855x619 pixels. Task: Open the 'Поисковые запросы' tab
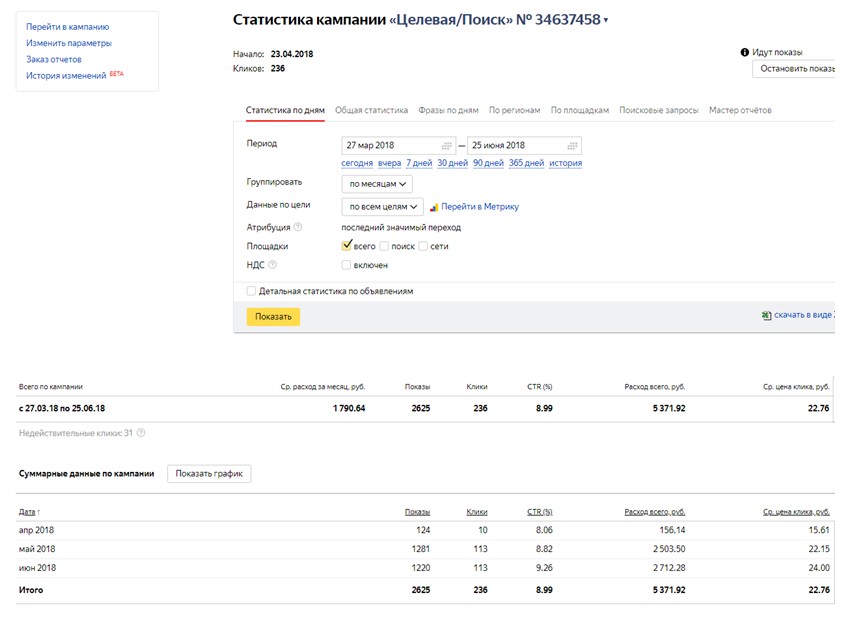click(x=659, y=110)
